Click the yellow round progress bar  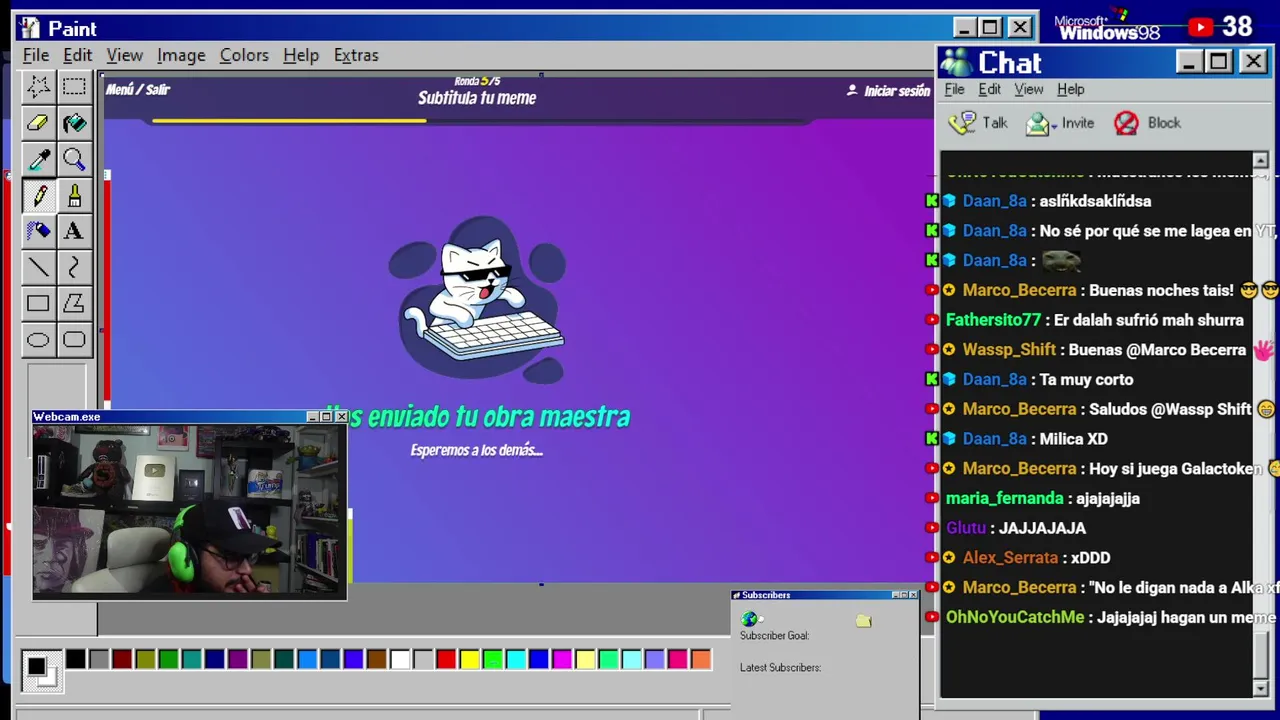coord(290,121)
